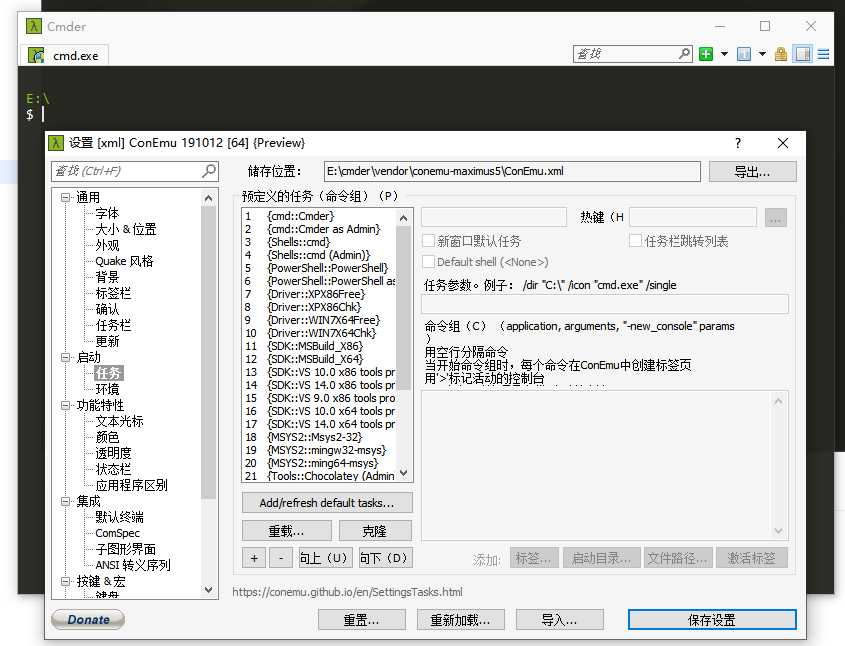Open the SettingsTasks.html help link
The height and width of the screenshot is (646, 845).
[347, 592]
